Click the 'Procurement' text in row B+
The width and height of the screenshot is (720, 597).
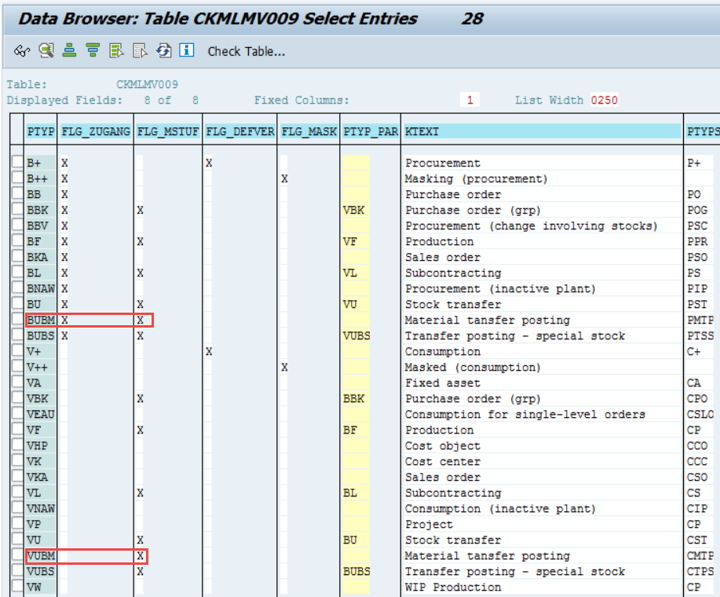click(x=443, y=163)
